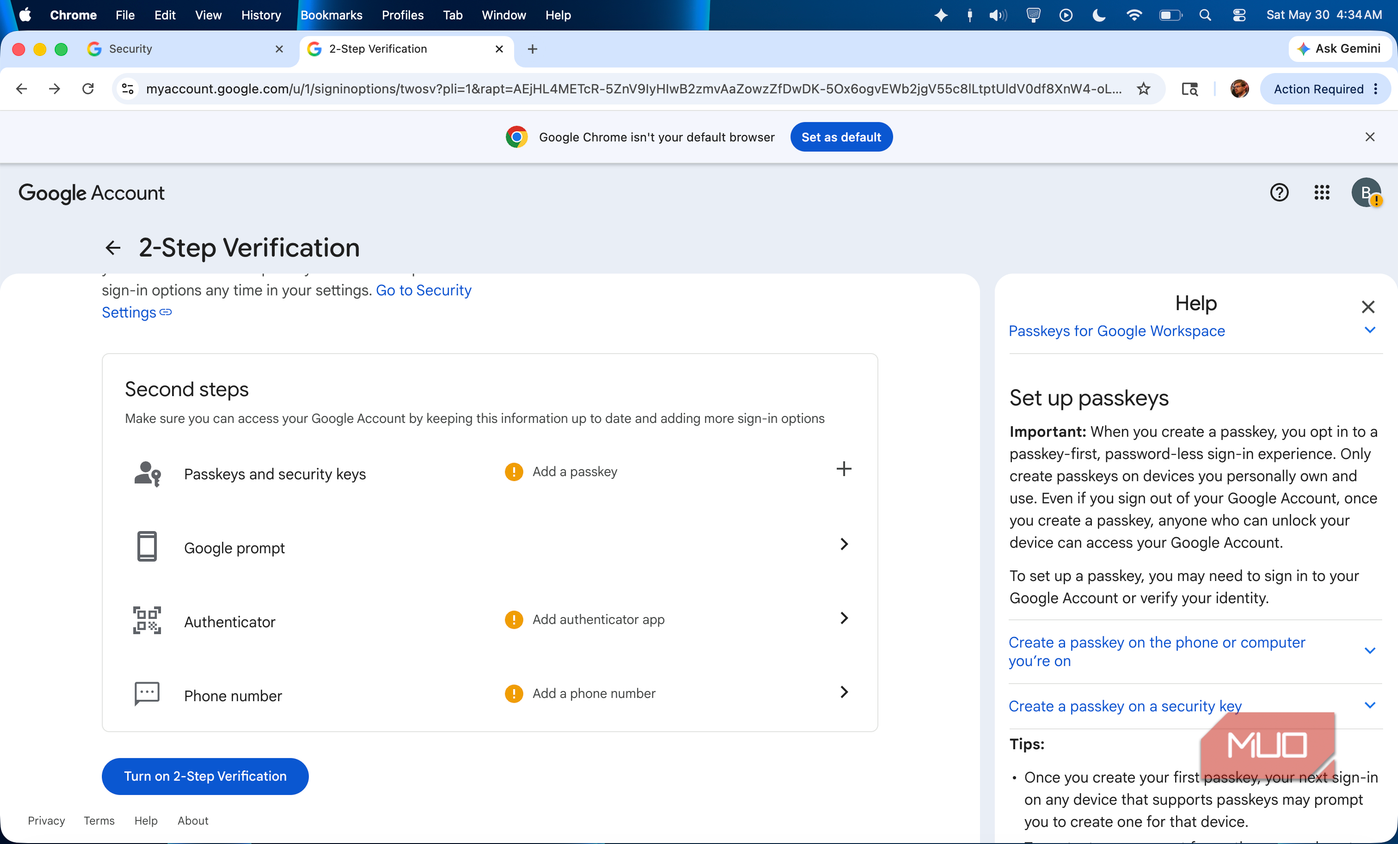Open site information icon in address bar
This screenshot has width=1398, height=844.
pyautogui.click(x=127, y=89)
